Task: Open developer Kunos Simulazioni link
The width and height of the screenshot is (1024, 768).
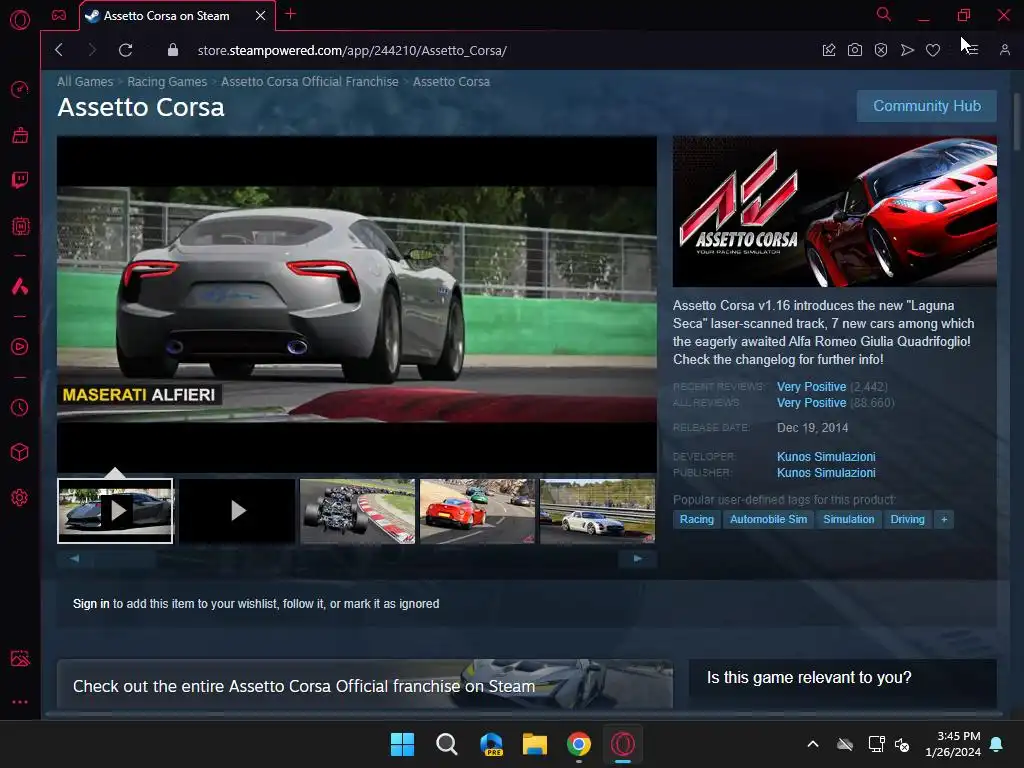Action: (x=826, y=456)
